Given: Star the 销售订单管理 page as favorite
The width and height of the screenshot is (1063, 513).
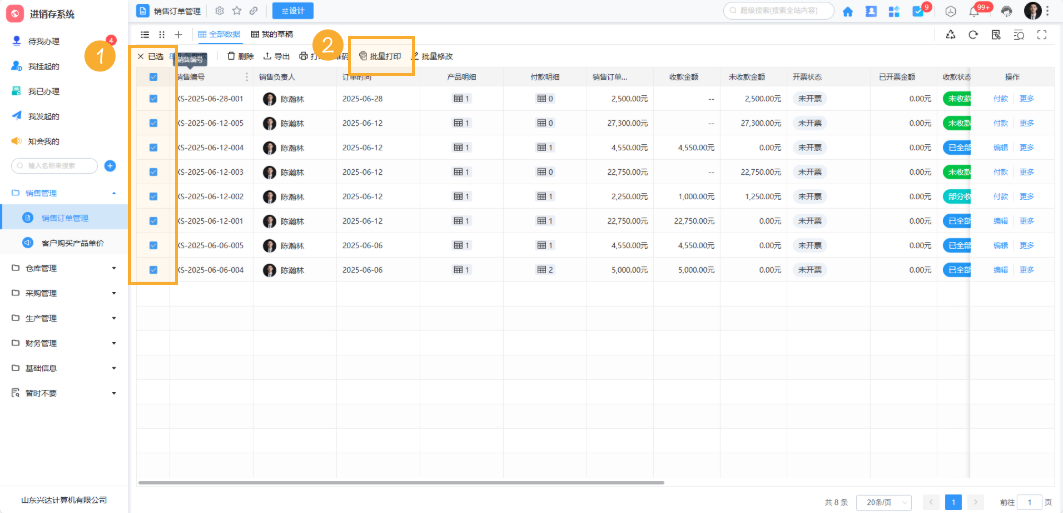Looking at the screenshot, I should [237, 11].
